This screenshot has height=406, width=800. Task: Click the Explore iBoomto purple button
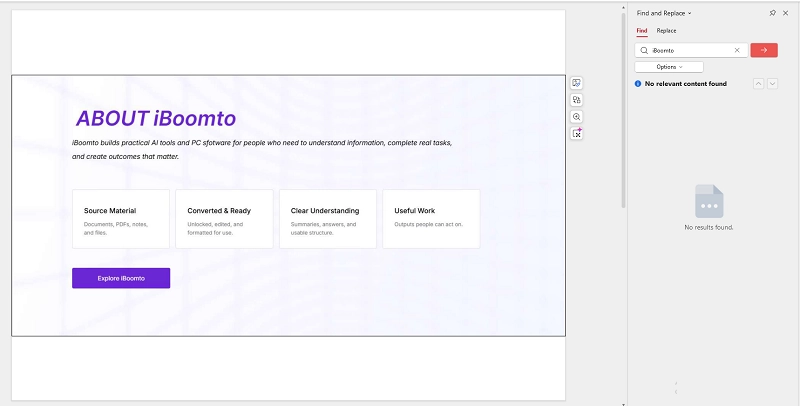121,278
